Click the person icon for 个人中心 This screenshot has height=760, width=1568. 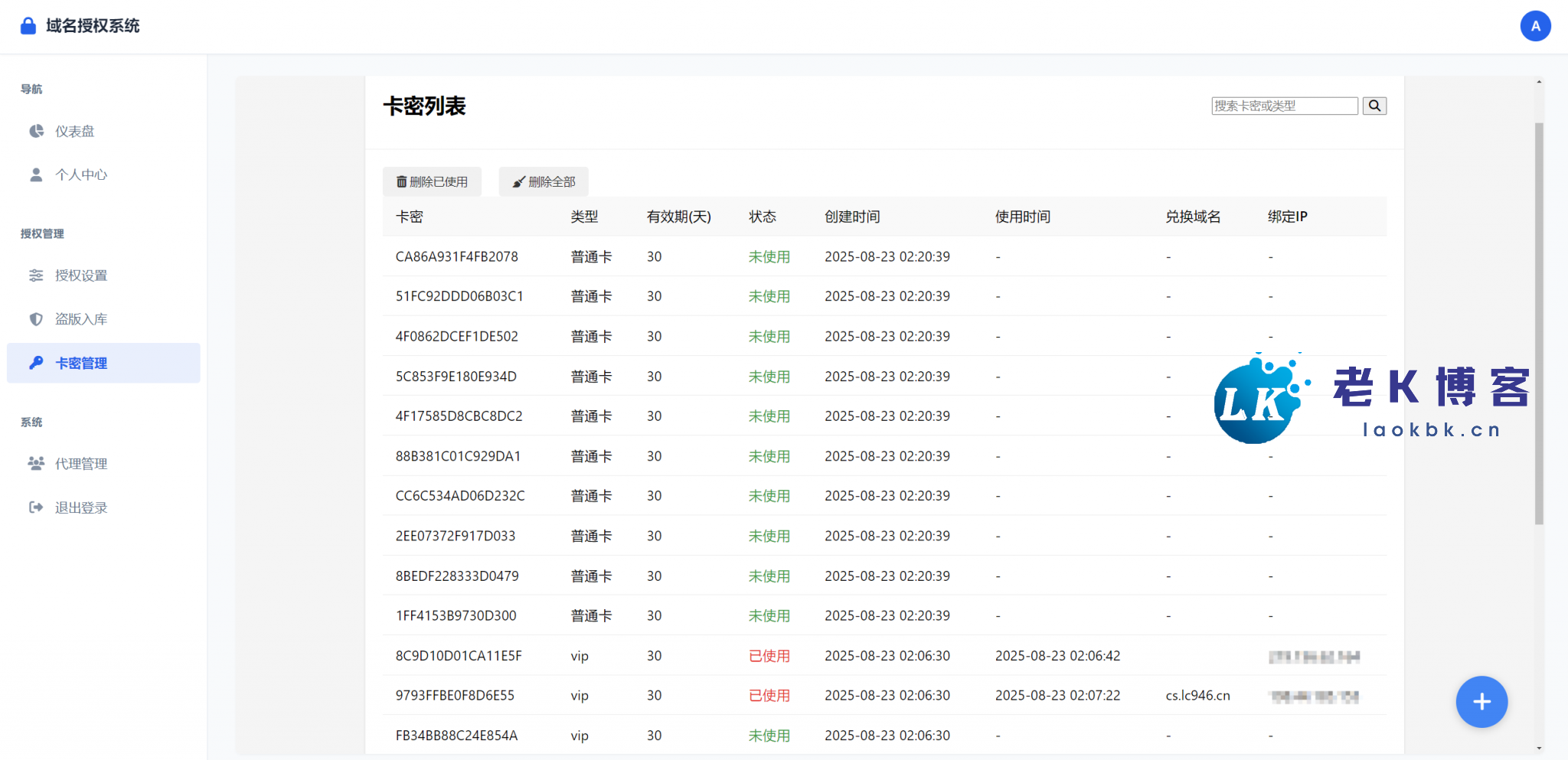[x=36, y=175]
